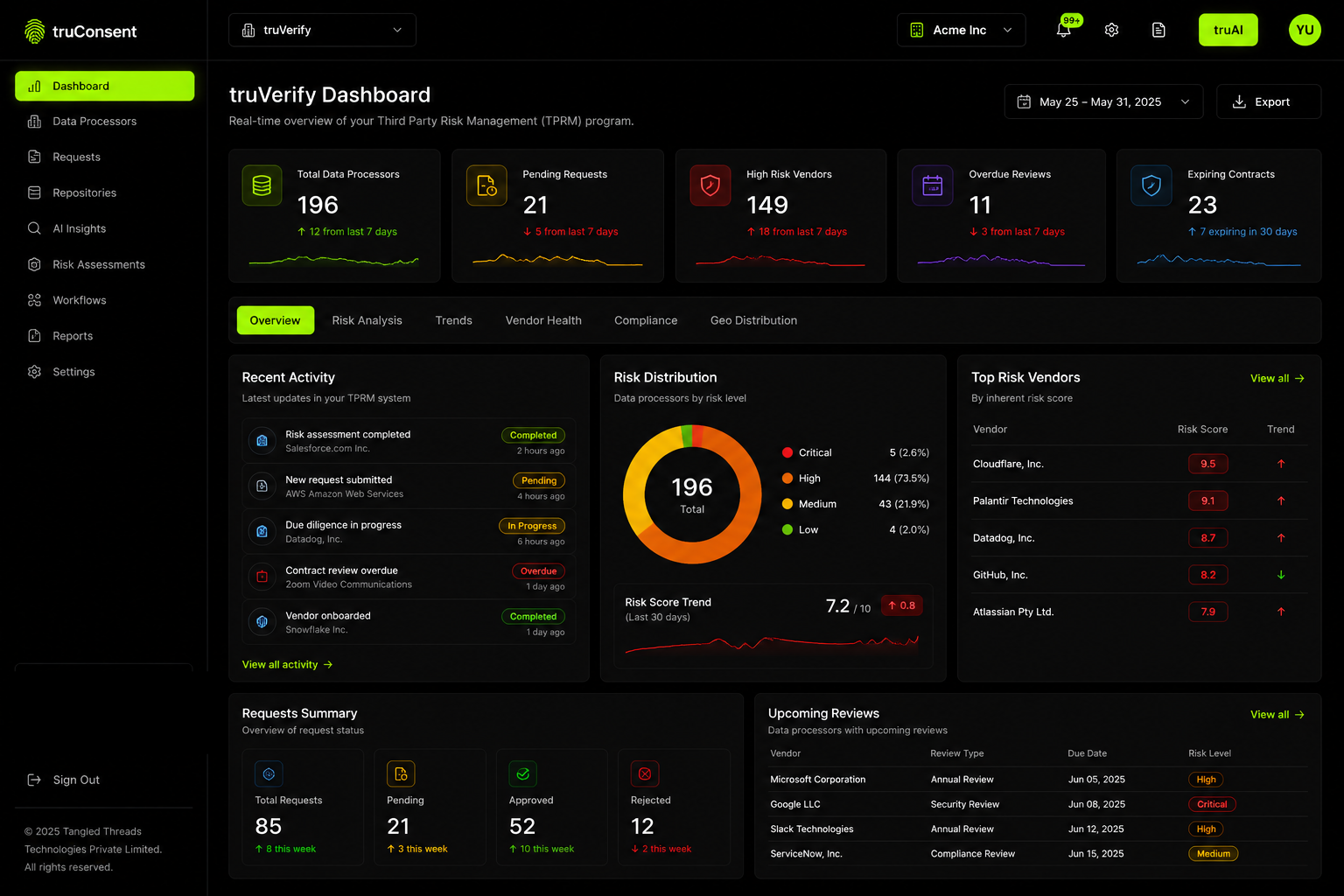This screenshot has height=896, width=1344.
Task: Open Workflows in the sidebar
Action: [104, 300]
